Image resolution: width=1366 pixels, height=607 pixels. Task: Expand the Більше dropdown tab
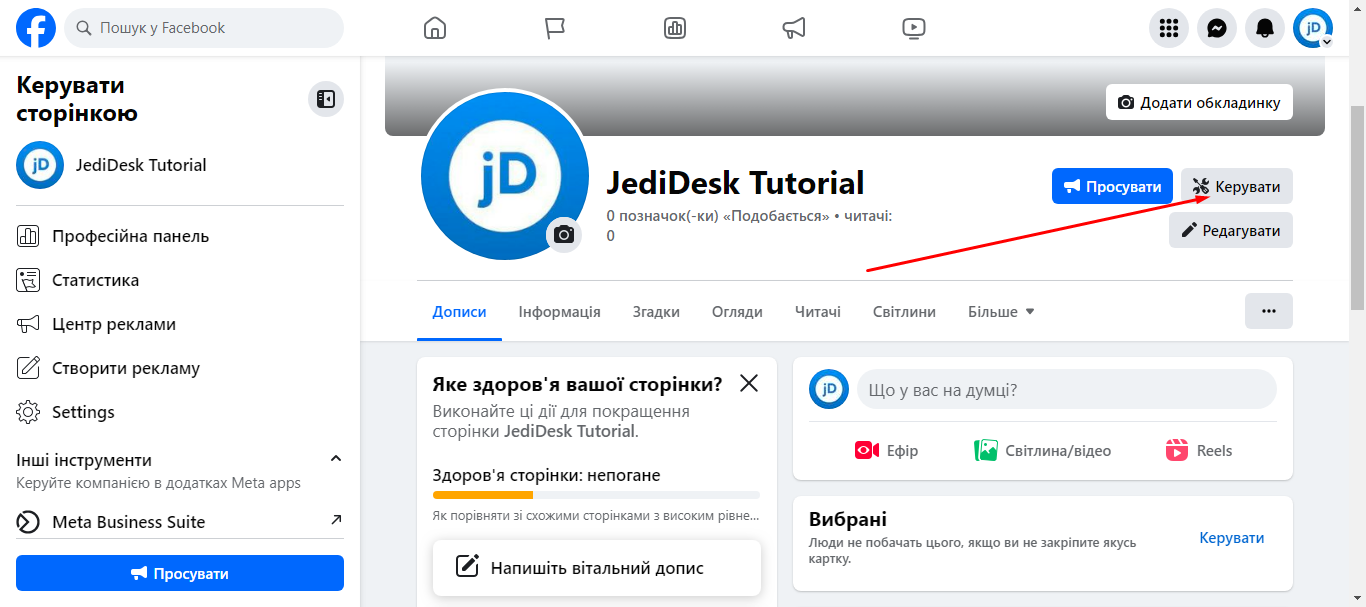1001,311
